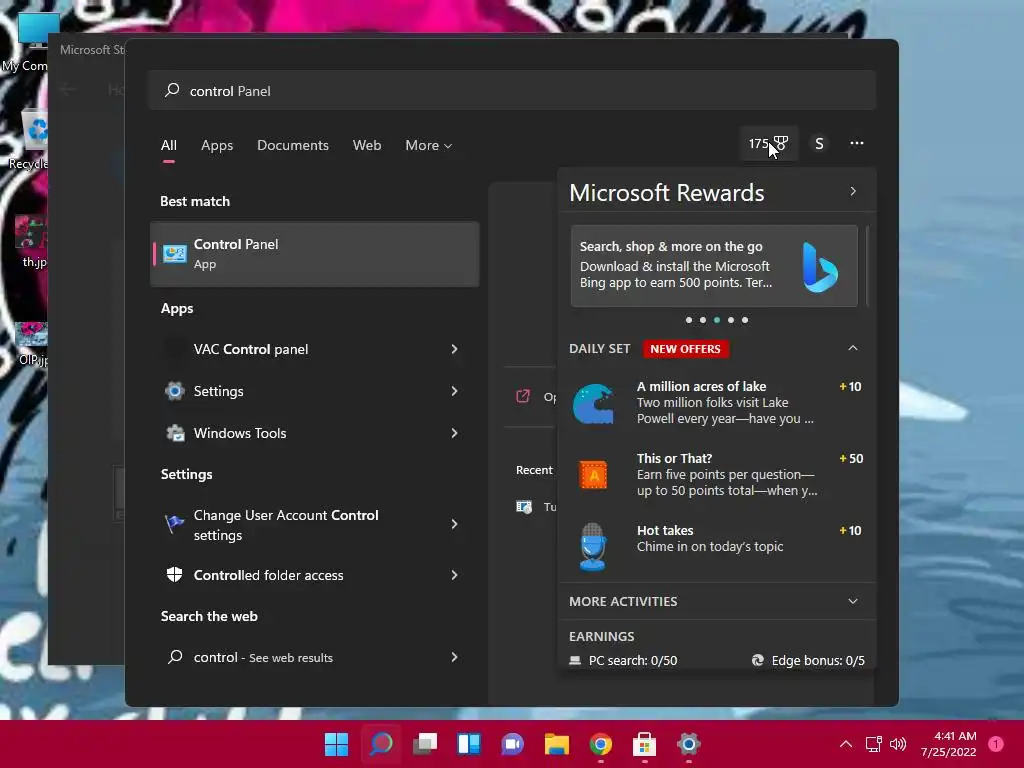The width and height of the screenshot is (1024, 768).
Task: Open the This or That? activity
Action: tap(717, 475)
